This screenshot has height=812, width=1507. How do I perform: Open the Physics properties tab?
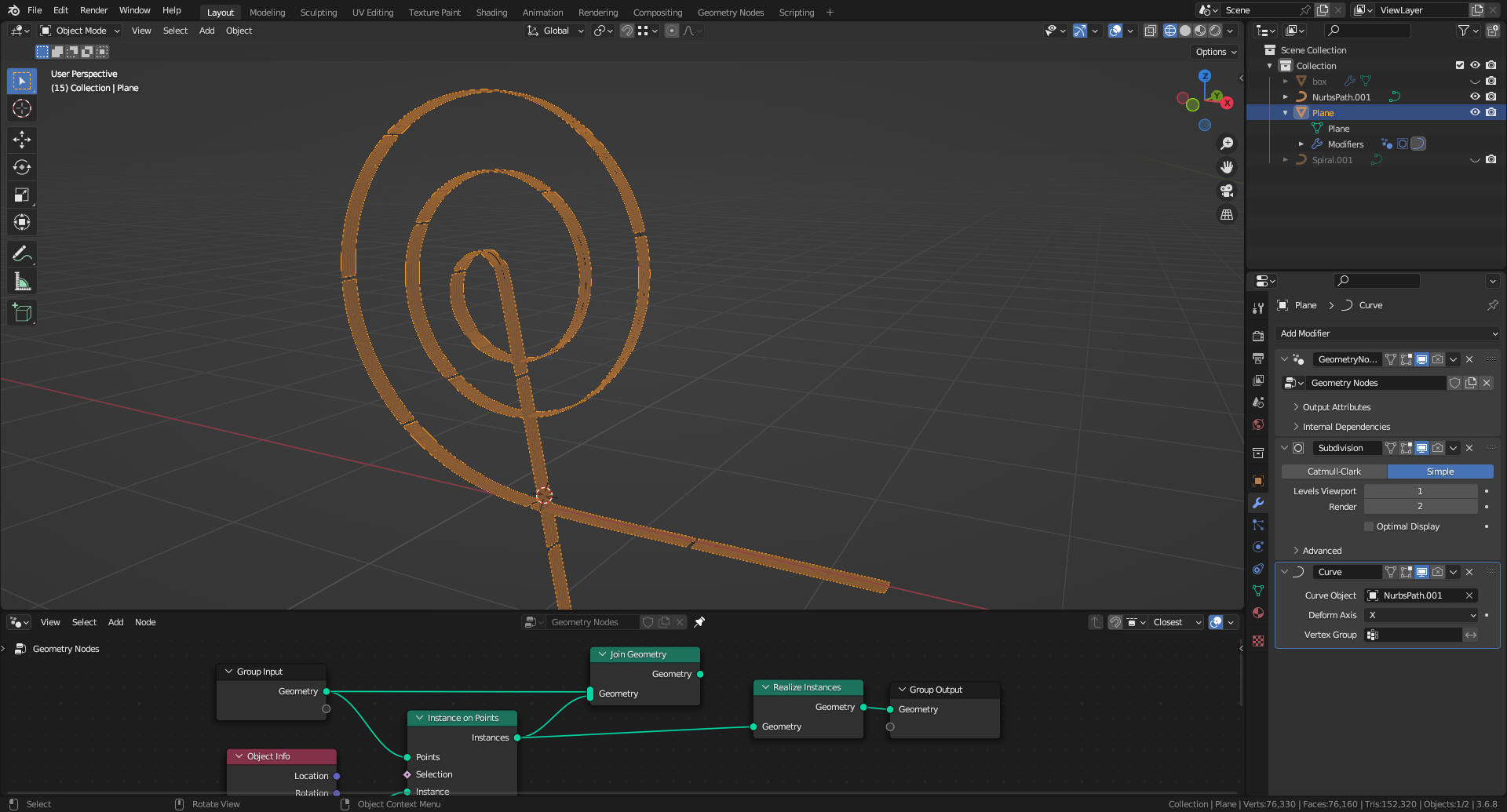pos(1258,547)
